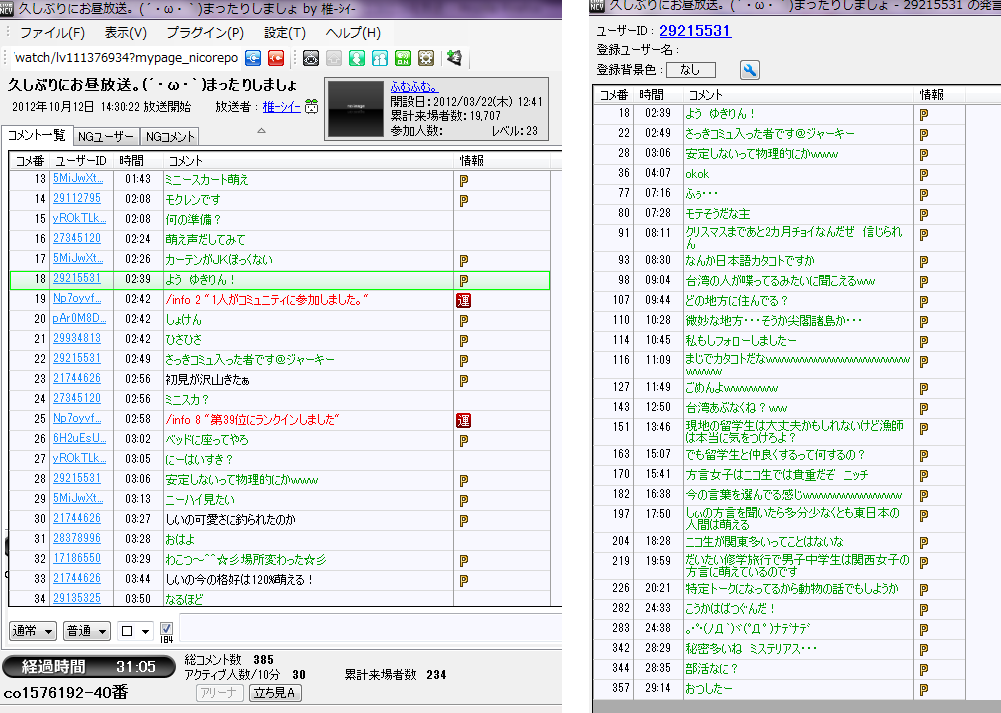This screenshot has height=713, width=1001.
Task: Sort by ユーザーID column header
Action: [81, 161]
